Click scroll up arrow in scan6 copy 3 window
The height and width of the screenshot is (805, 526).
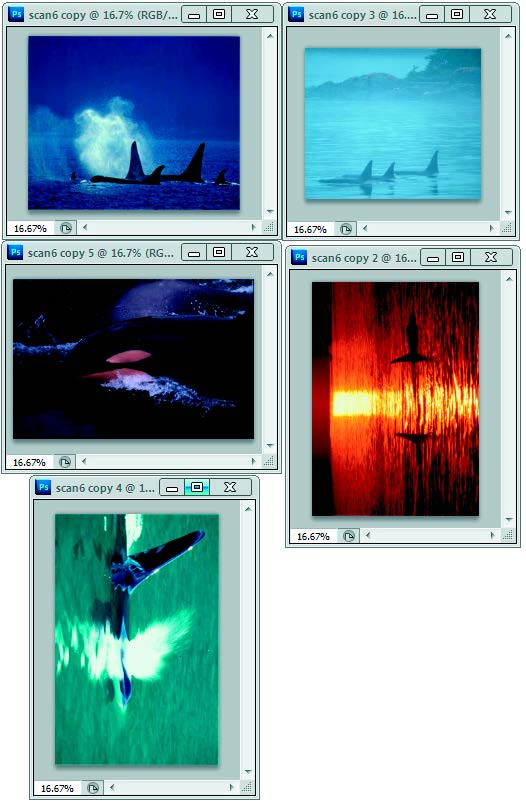[x=508, y=36]
